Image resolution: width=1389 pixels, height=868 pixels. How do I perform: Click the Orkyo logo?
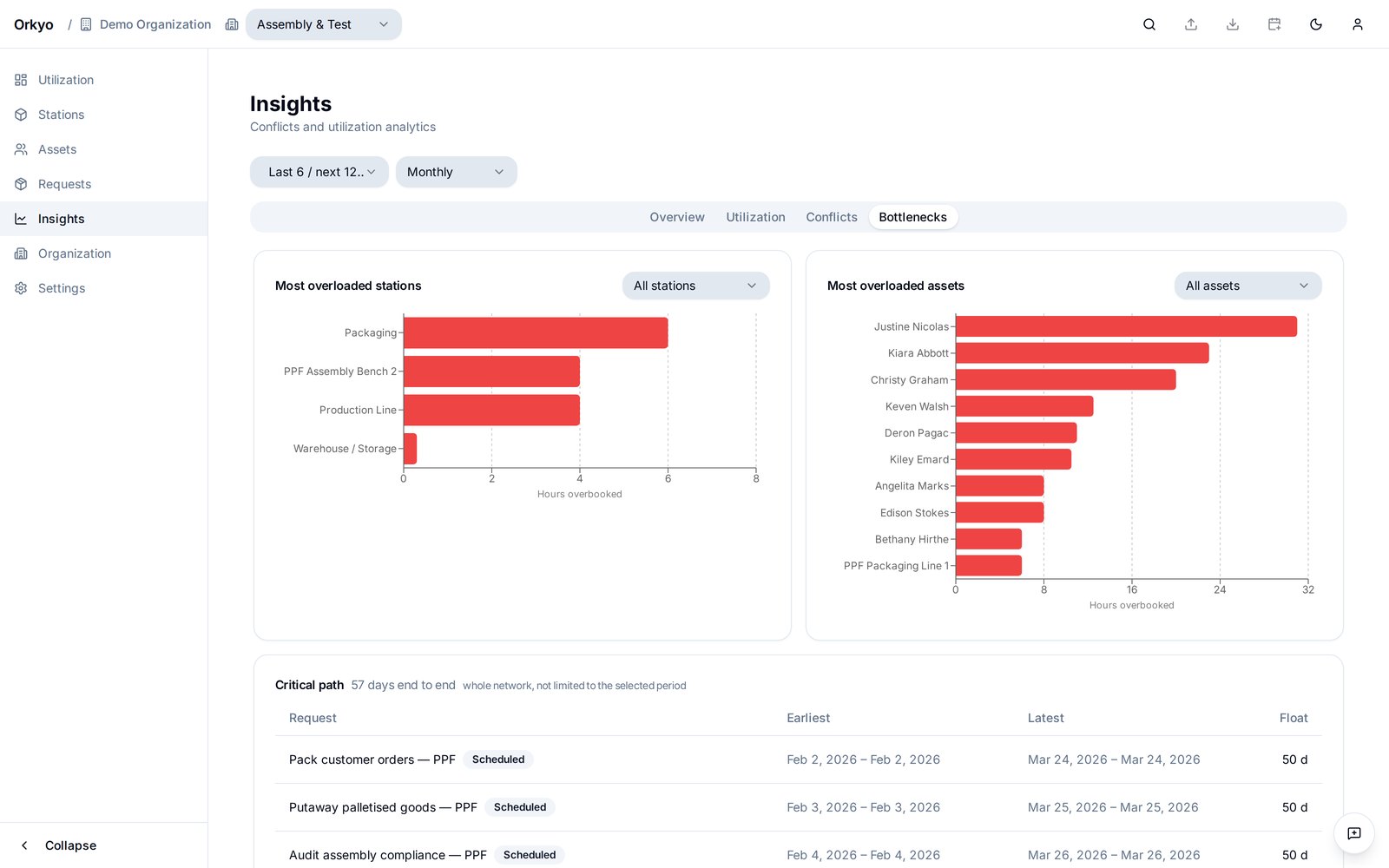point(34,24)
